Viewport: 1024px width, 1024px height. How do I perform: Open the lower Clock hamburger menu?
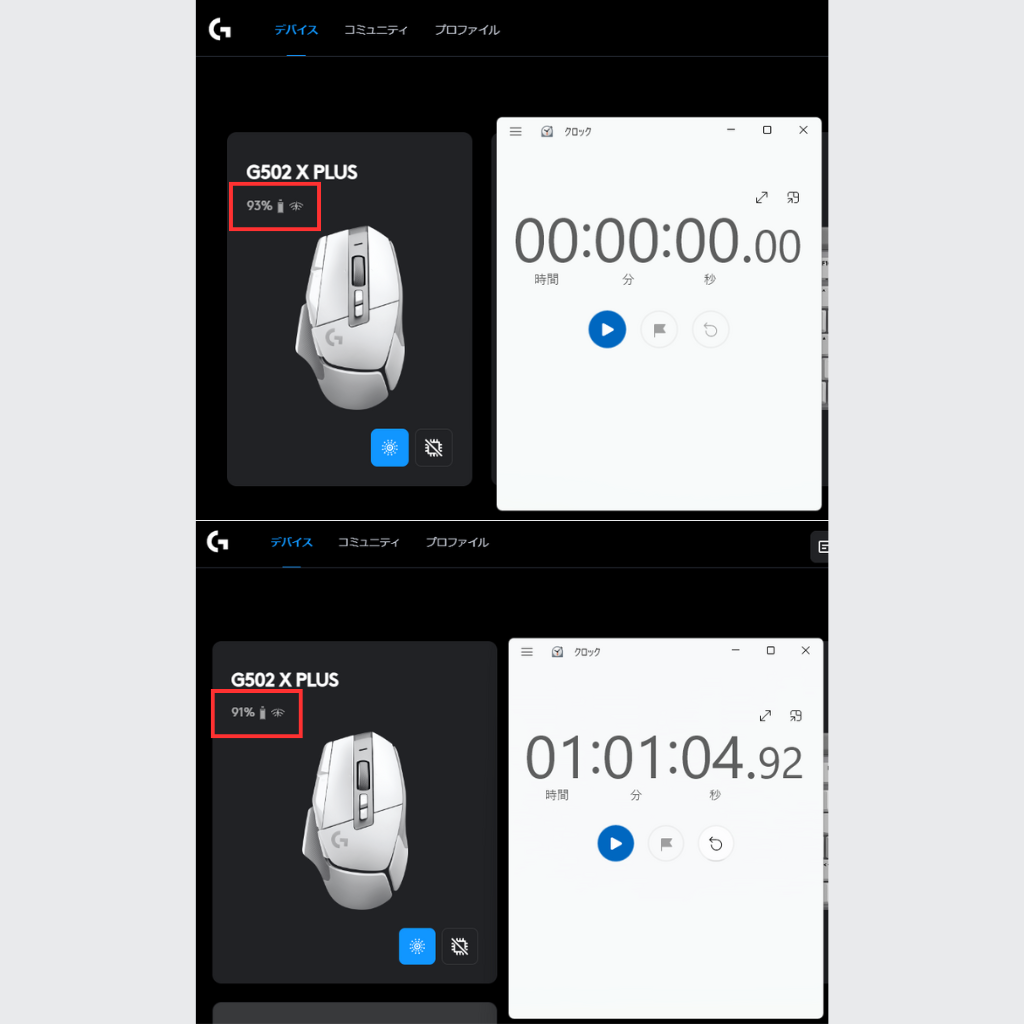(x=527, y=652)
